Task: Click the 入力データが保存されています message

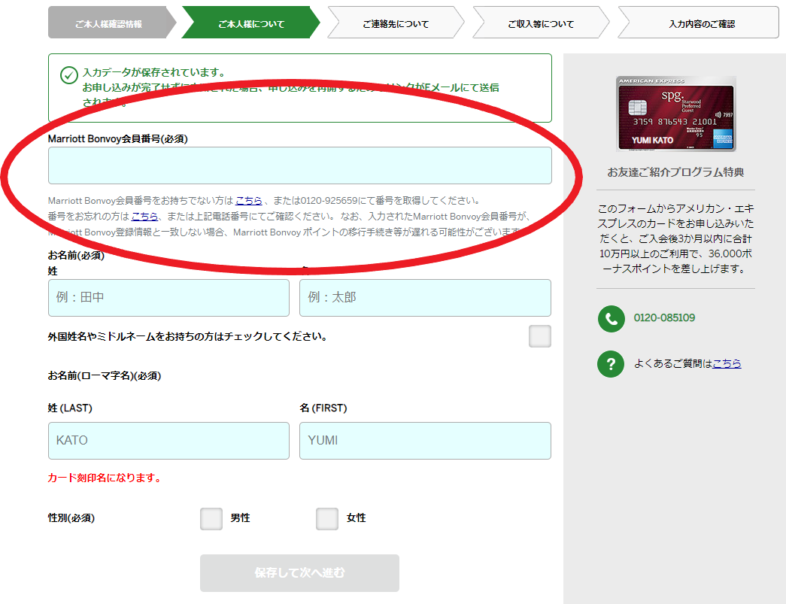Action: [153, 73]
